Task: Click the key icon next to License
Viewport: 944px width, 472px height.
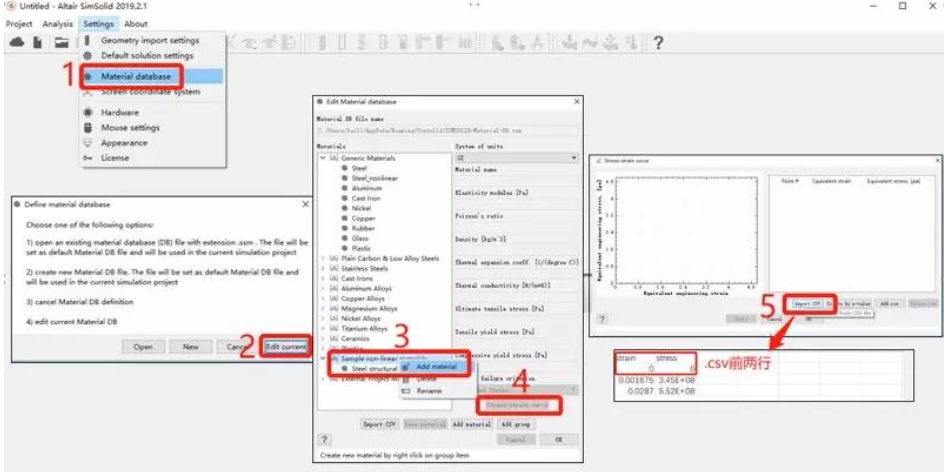Action: [89, 158]
